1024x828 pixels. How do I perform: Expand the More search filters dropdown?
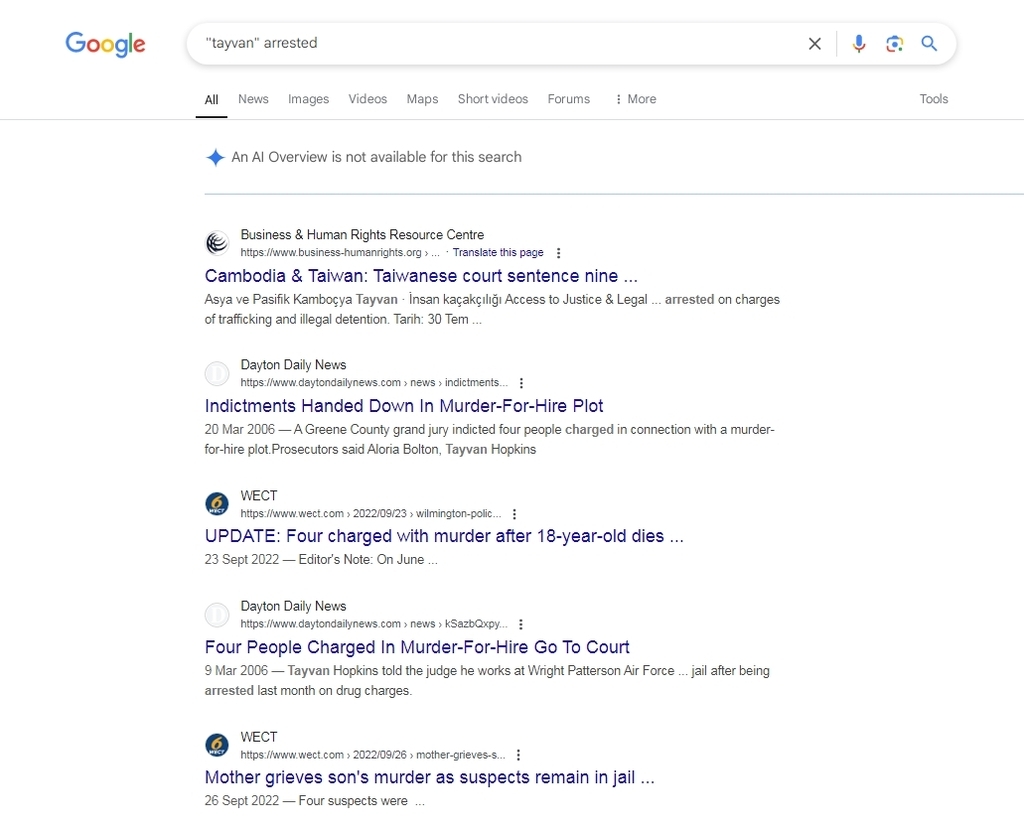click(635, 99)
